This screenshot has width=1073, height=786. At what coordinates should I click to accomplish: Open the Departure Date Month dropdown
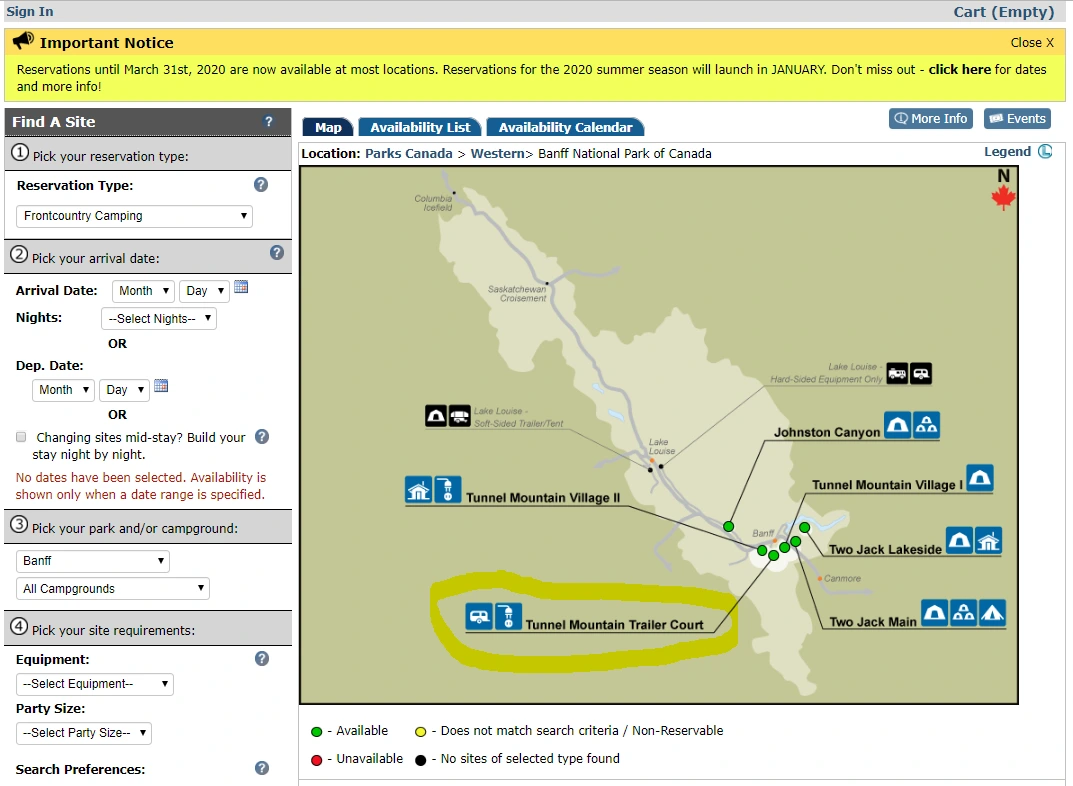(x=63, y=390)
